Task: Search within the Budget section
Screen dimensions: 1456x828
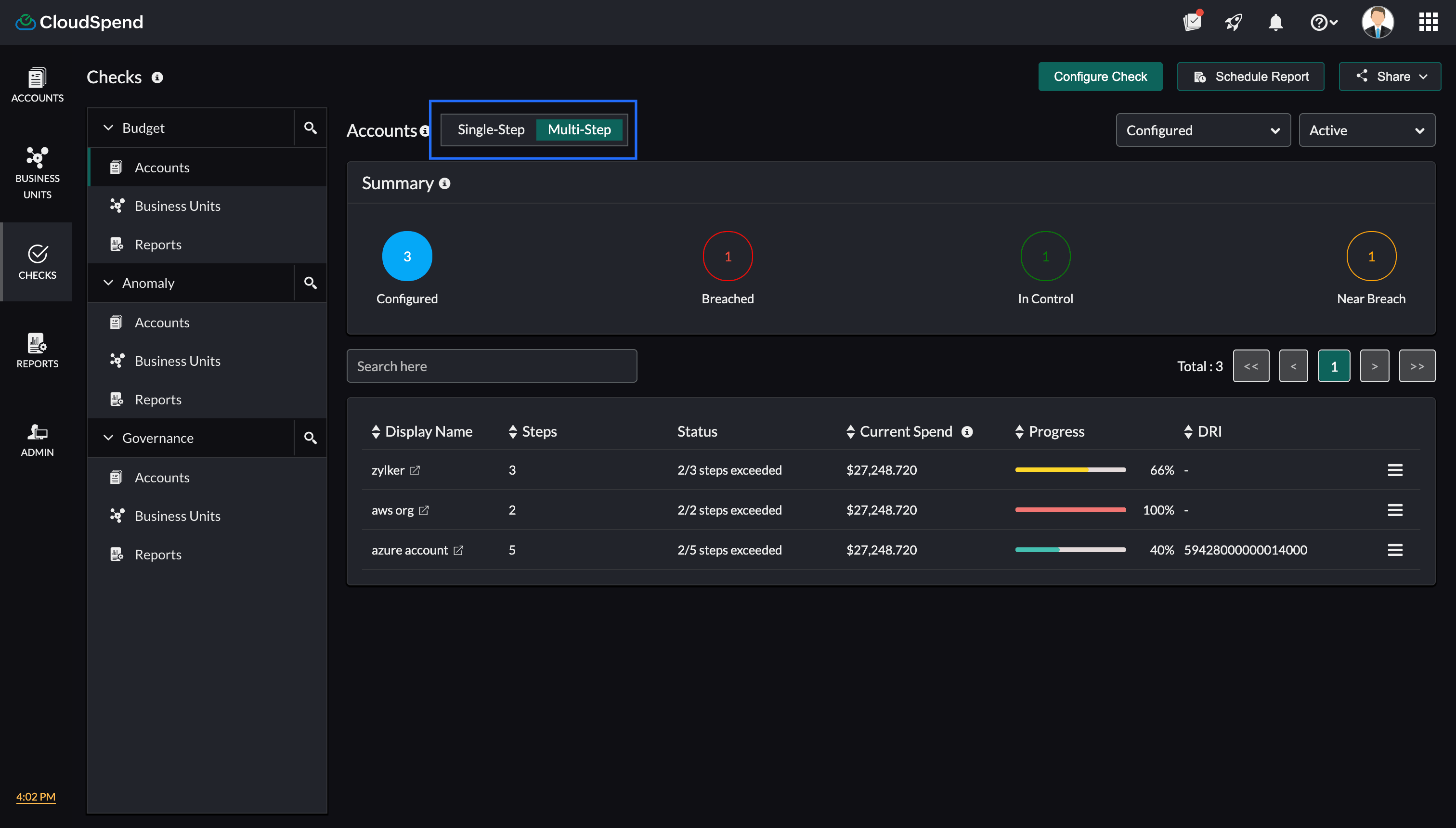Action: point(310,128)
